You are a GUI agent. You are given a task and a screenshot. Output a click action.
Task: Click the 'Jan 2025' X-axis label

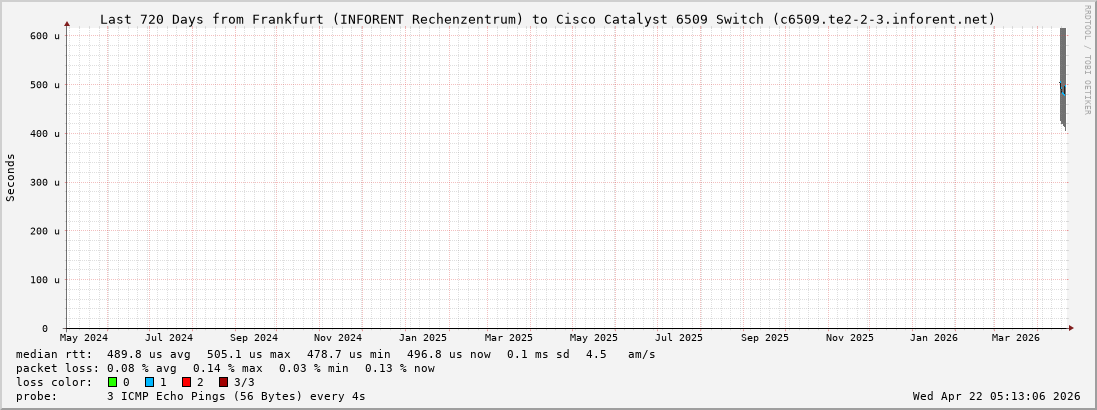pos(423,338)
